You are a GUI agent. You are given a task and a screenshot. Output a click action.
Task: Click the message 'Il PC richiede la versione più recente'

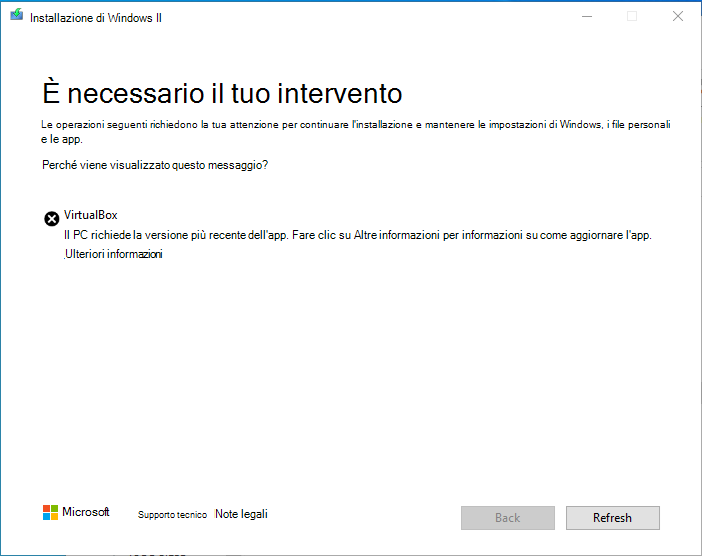[x=358, y=235]
